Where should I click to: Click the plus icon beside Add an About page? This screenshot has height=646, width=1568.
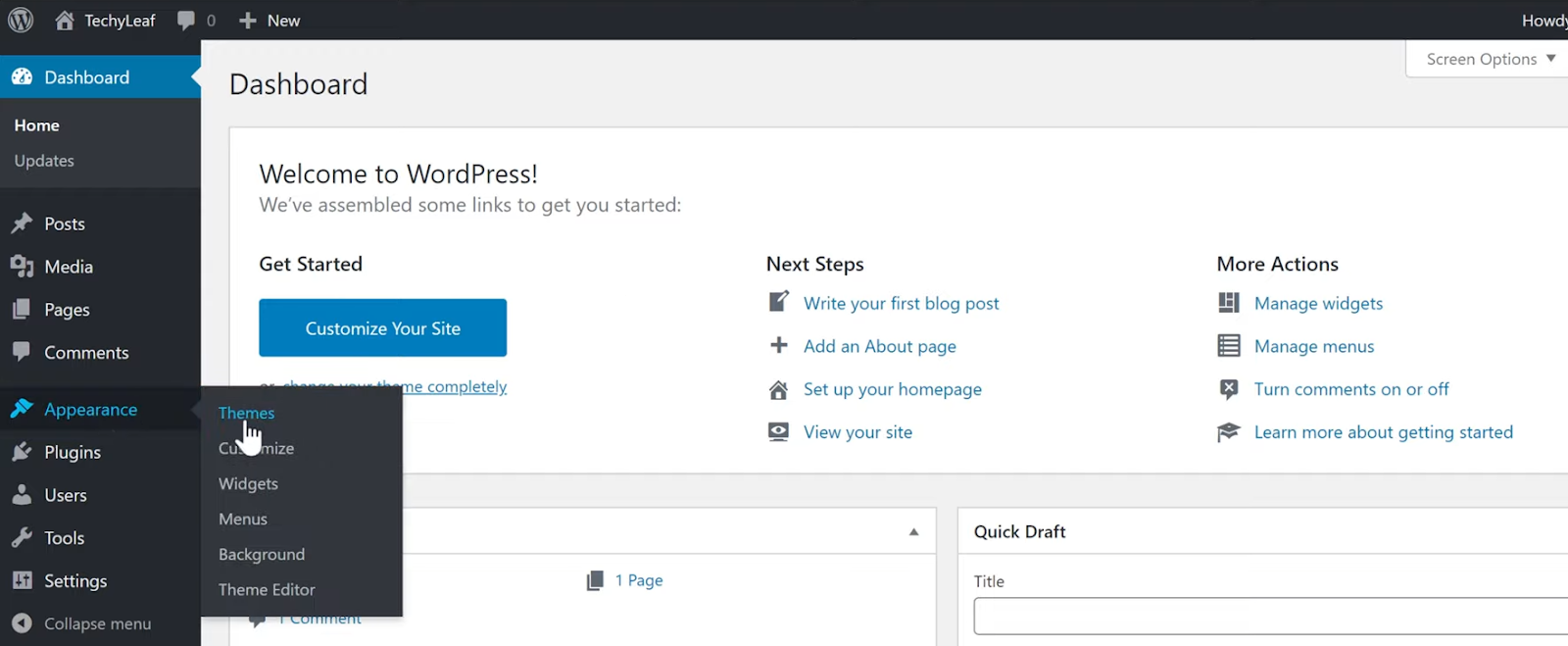pos(778,345)
